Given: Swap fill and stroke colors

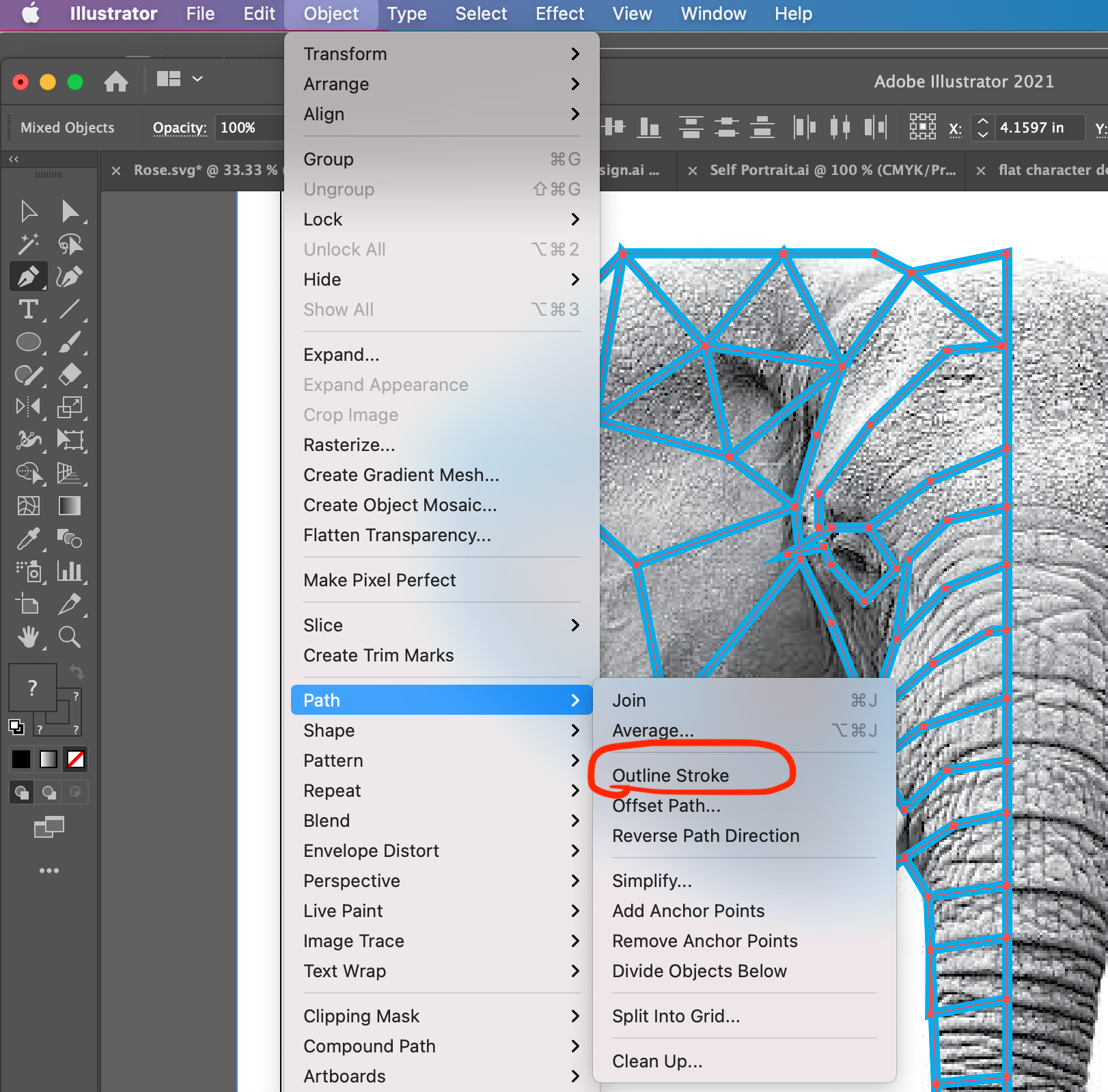Looking at the screenshot, I should tap(77, 672).
